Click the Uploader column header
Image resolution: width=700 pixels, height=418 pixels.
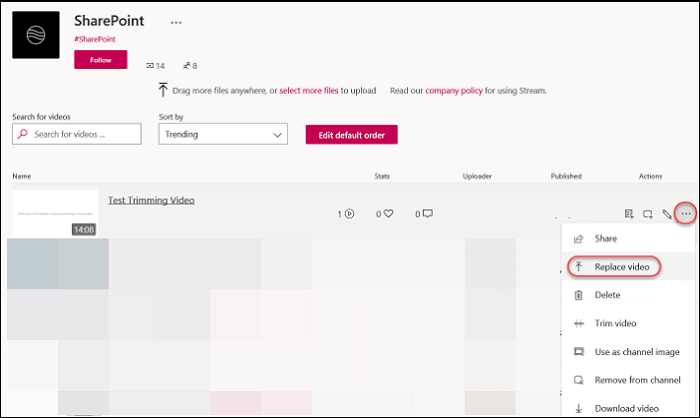(x=477, y=176)
